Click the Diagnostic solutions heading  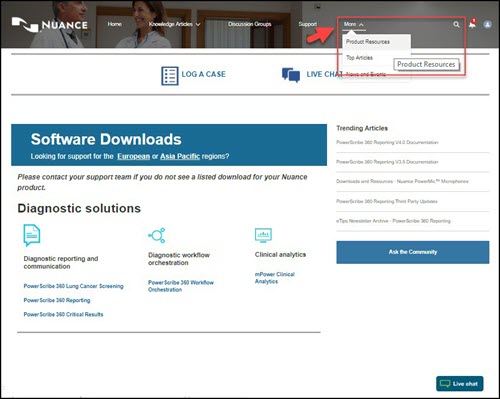coord(79,208)
